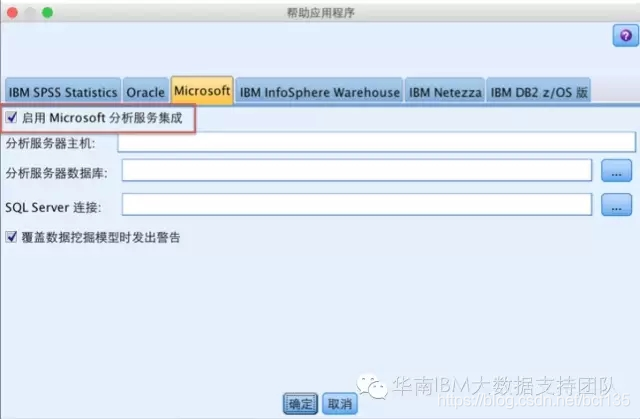Screen dimensions: 640x419
Task: Click the SQL Server 连接 label
Action: 53,207
